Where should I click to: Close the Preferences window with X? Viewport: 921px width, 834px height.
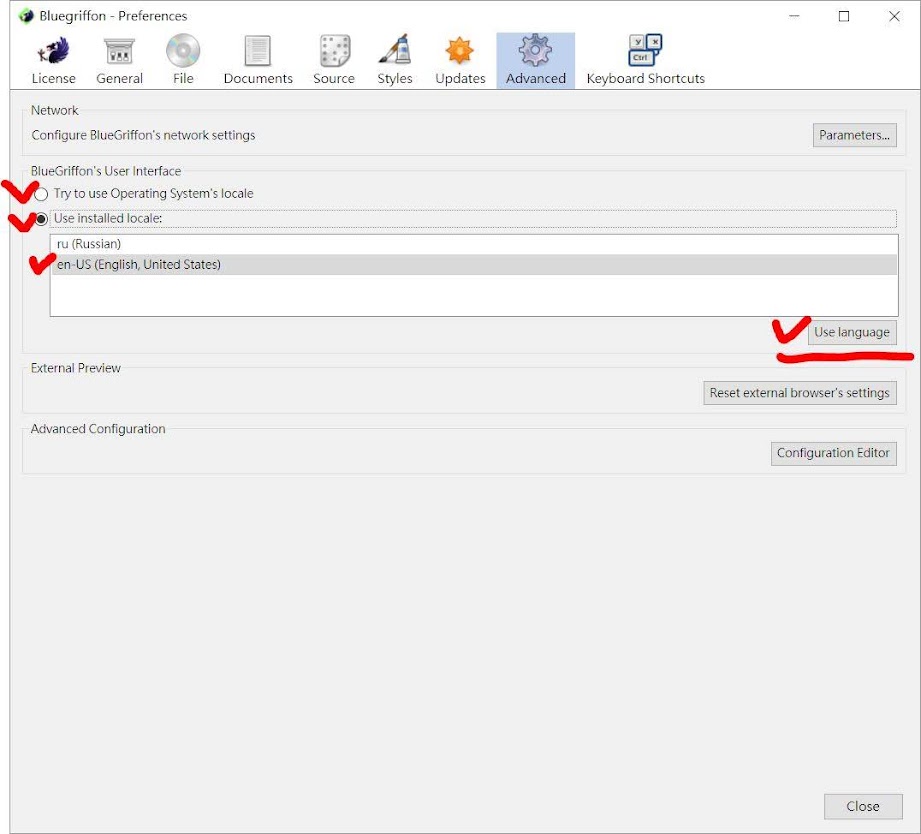(894, 16)
